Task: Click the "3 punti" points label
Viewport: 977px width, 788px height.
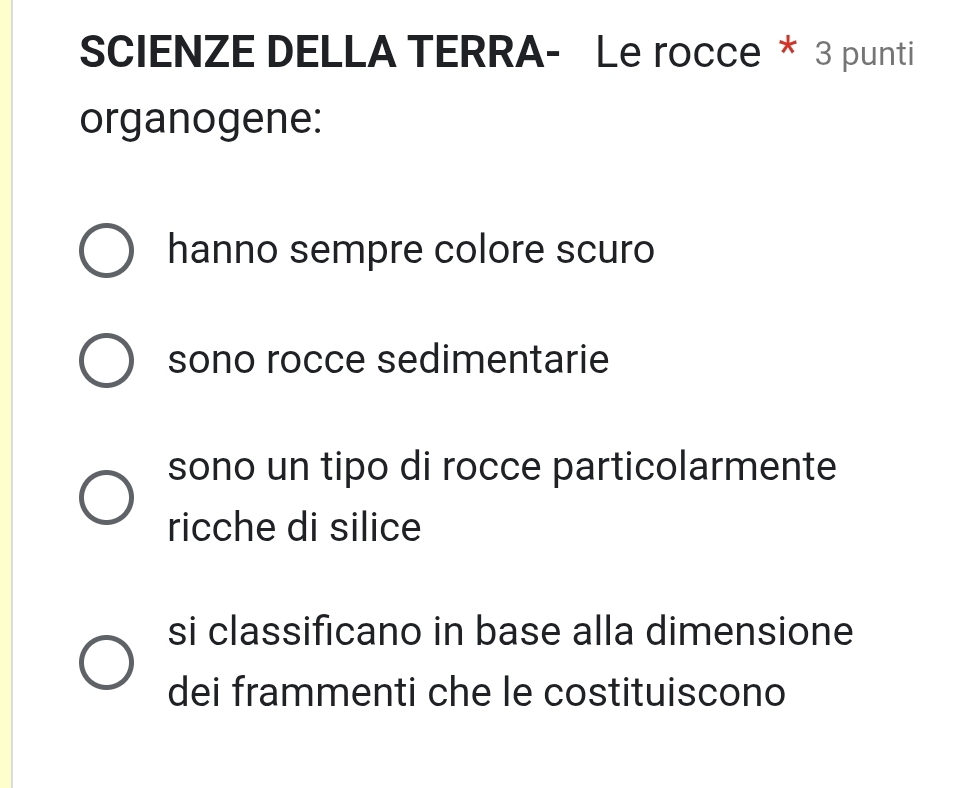Action: 864,55
